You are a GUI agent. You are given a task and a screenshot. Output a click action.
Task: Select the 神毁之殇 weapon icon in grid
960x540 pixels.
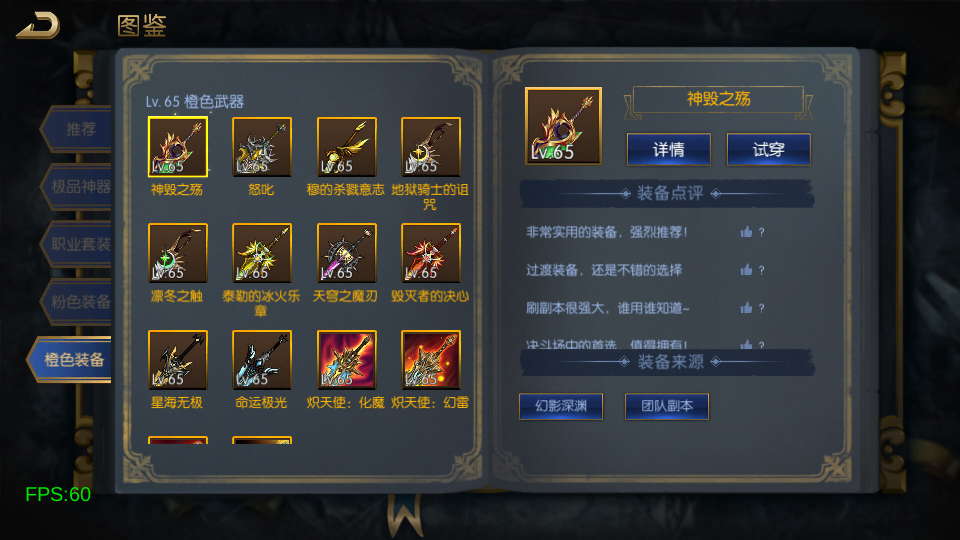point(178,147)
